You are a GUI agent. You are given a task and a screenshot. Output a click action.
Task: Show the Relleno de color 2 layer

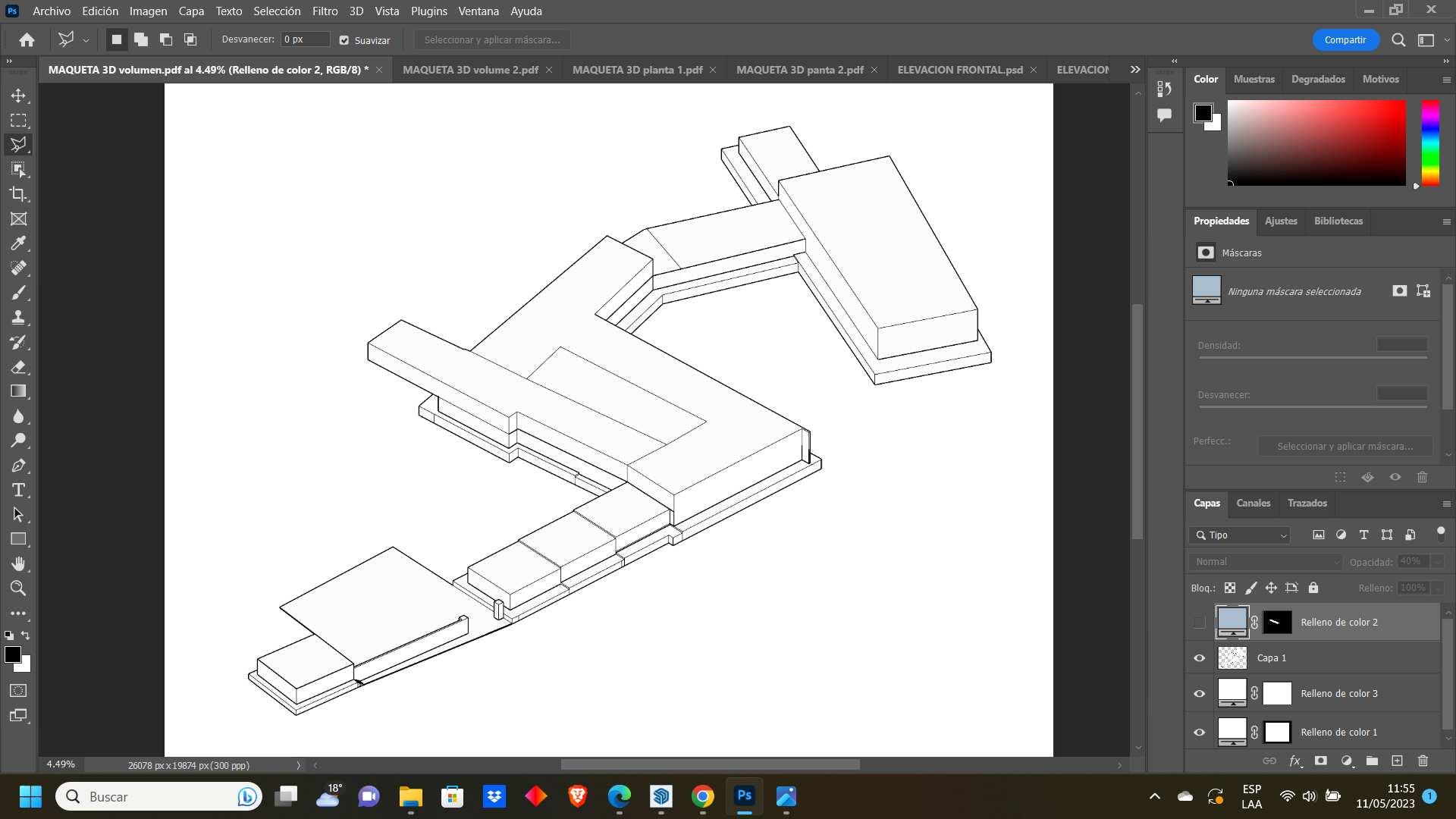pyautogui.click(x=1199, y=623)
